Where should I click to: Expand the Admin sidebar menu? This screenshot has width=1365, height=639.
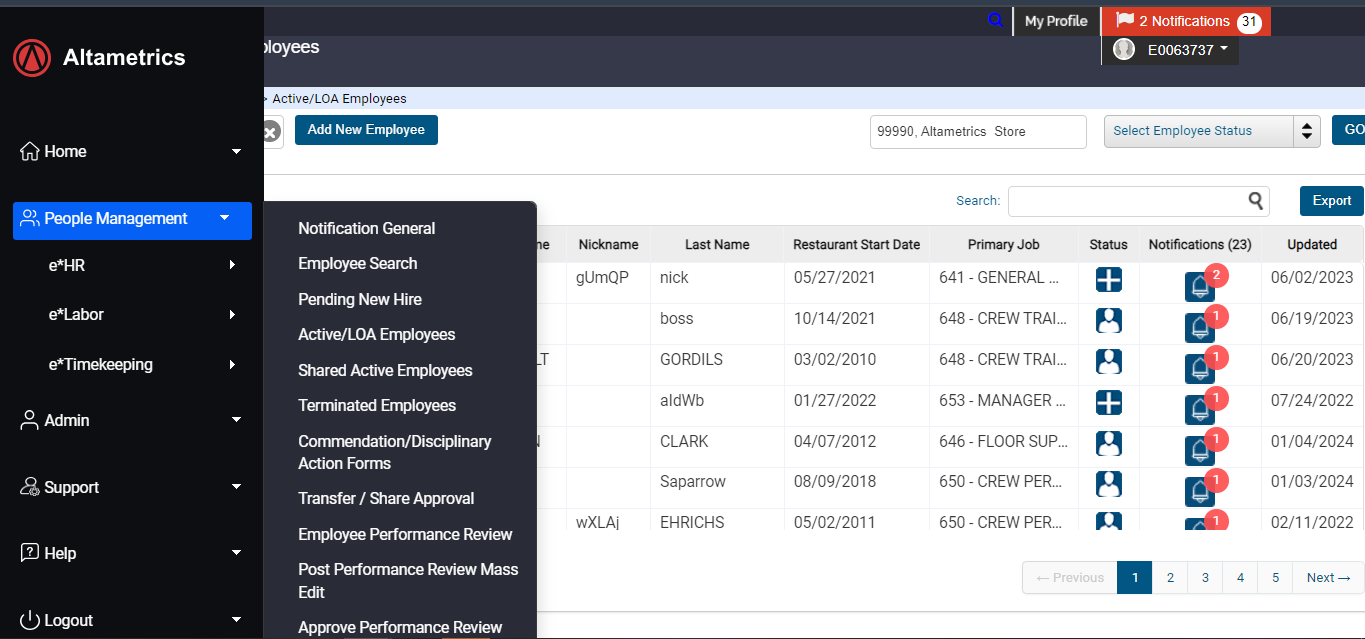132,420
